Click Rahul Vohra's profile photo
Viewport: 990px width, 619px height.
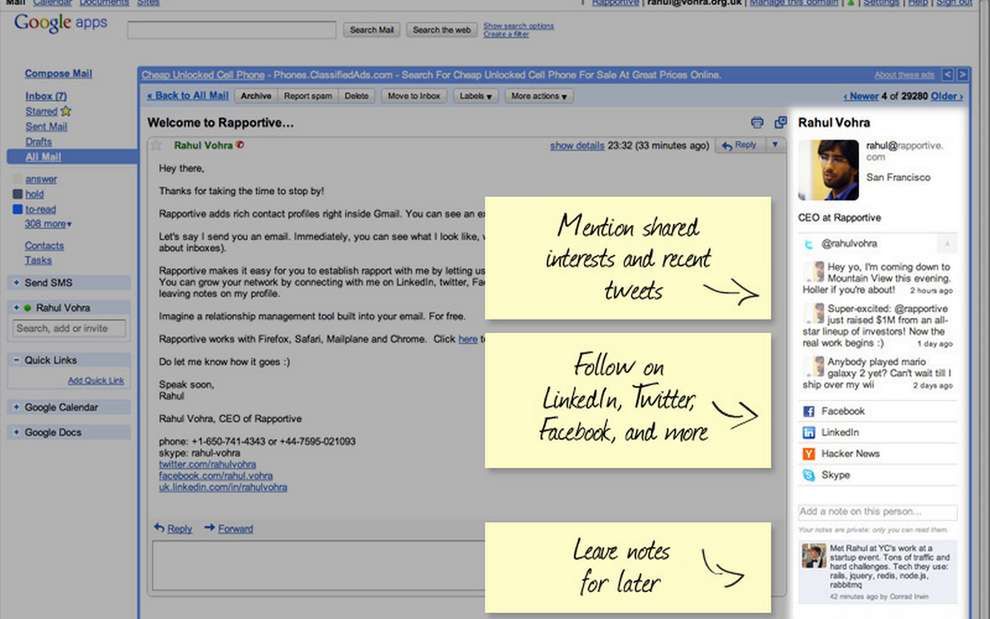[x=828, y=170]
